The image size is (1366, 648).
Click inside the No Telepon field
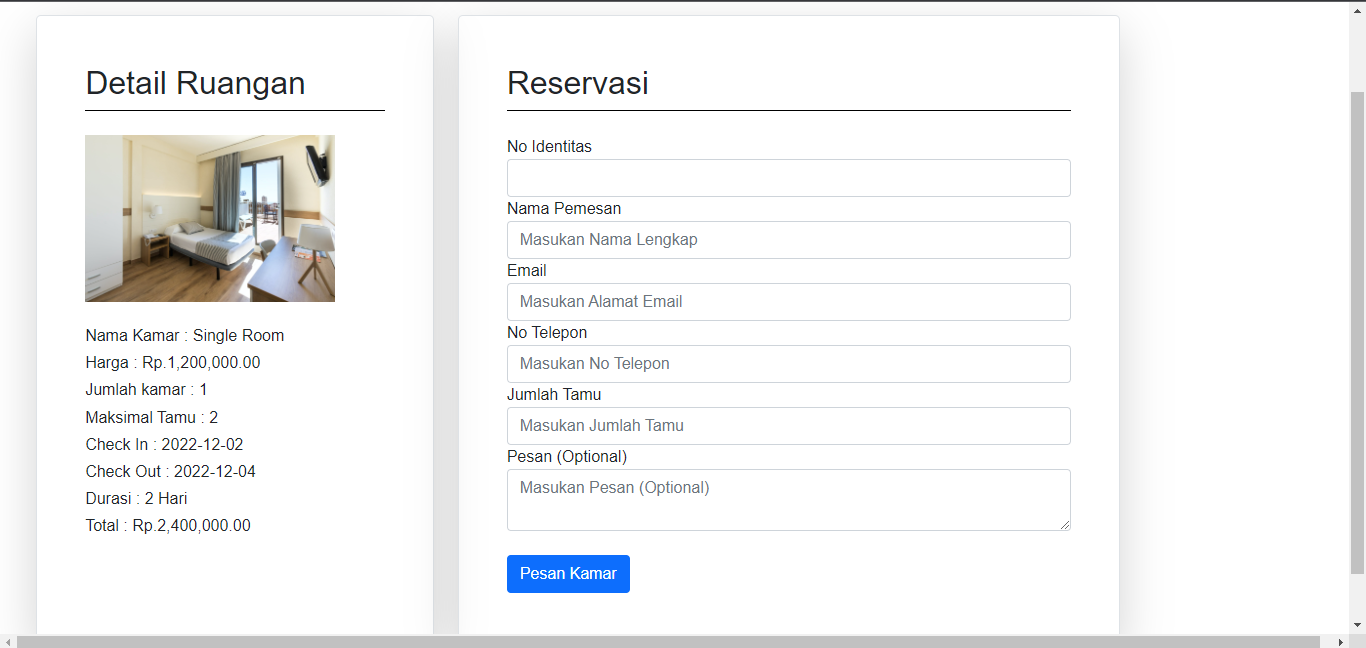788,363
